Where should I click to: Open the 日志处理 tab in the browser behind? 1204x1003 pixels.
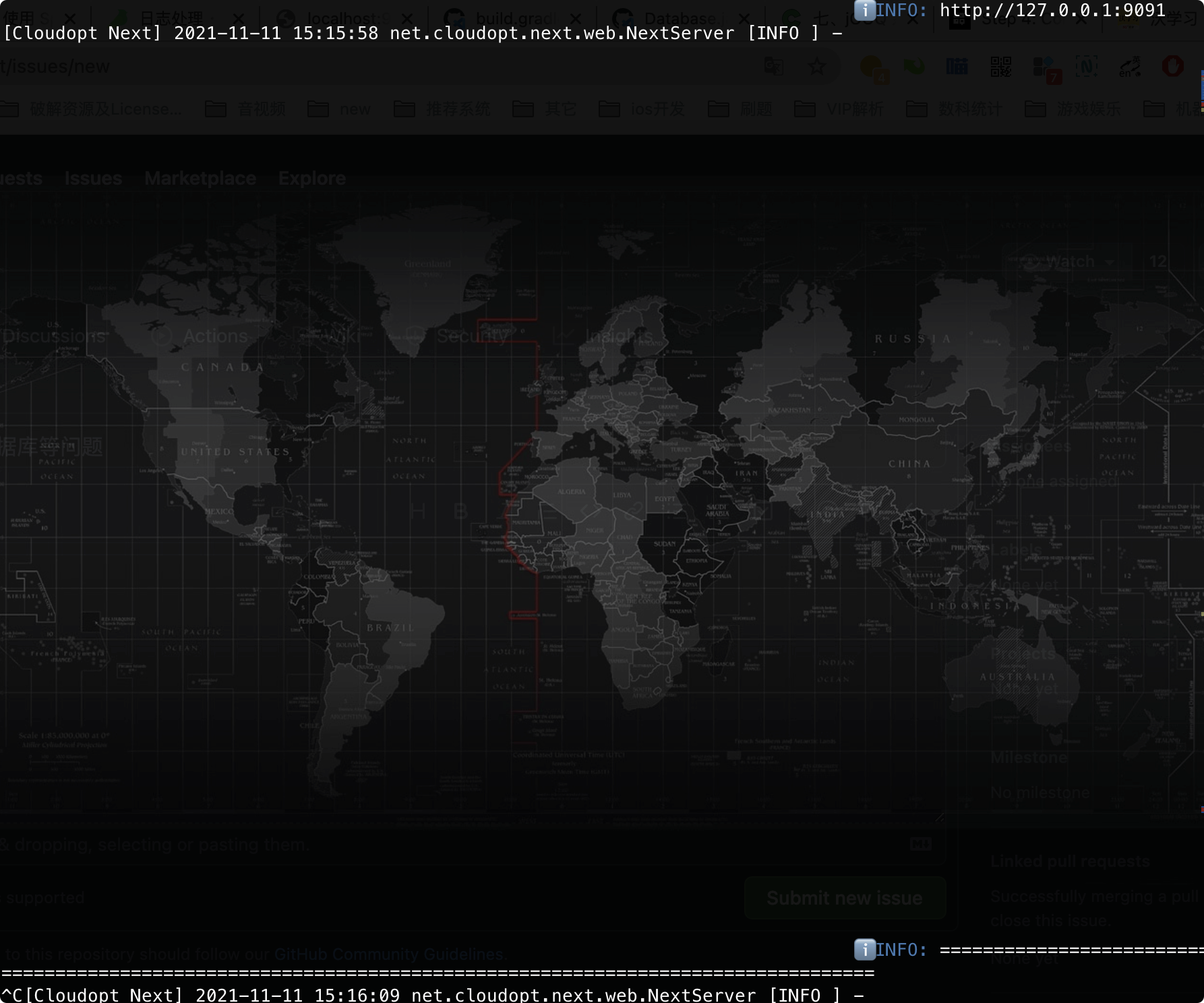click(x=172, y=19)
